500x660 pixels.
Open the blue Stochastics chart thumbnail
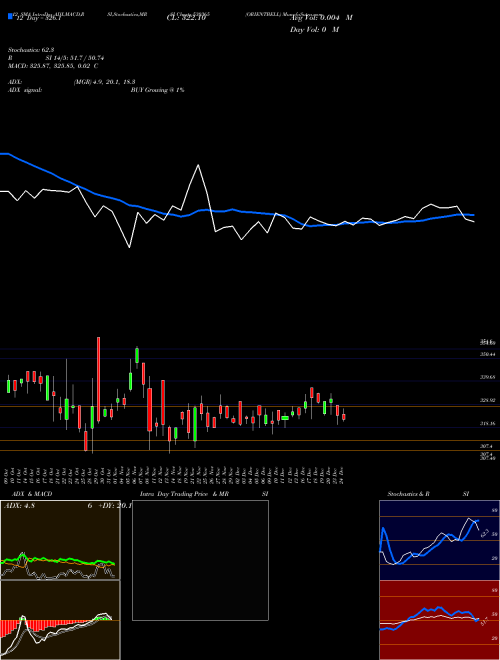coord(439,540)
